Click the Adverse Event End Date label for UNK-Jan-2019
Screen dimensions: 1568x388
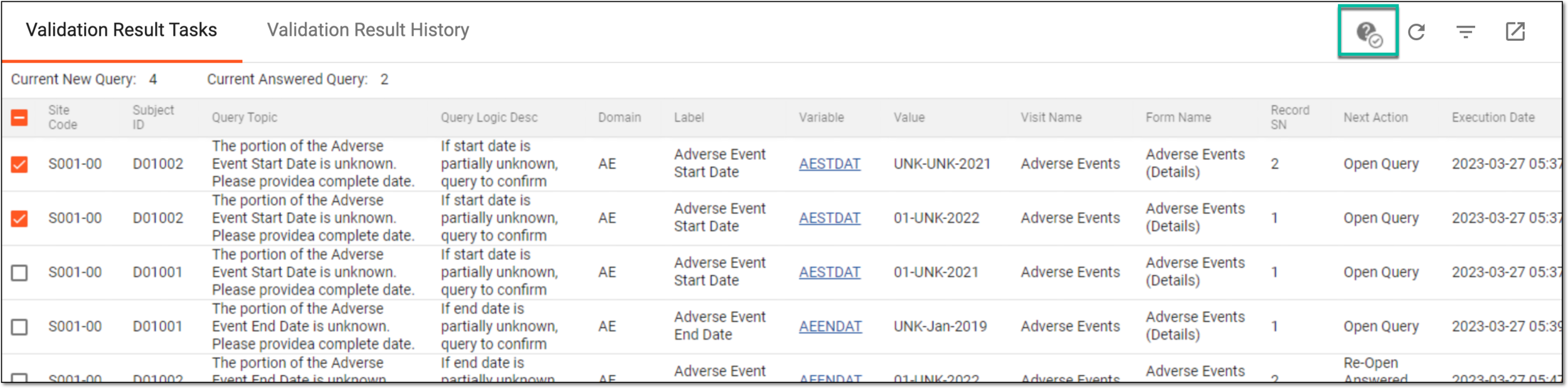[x=719, y=326]
